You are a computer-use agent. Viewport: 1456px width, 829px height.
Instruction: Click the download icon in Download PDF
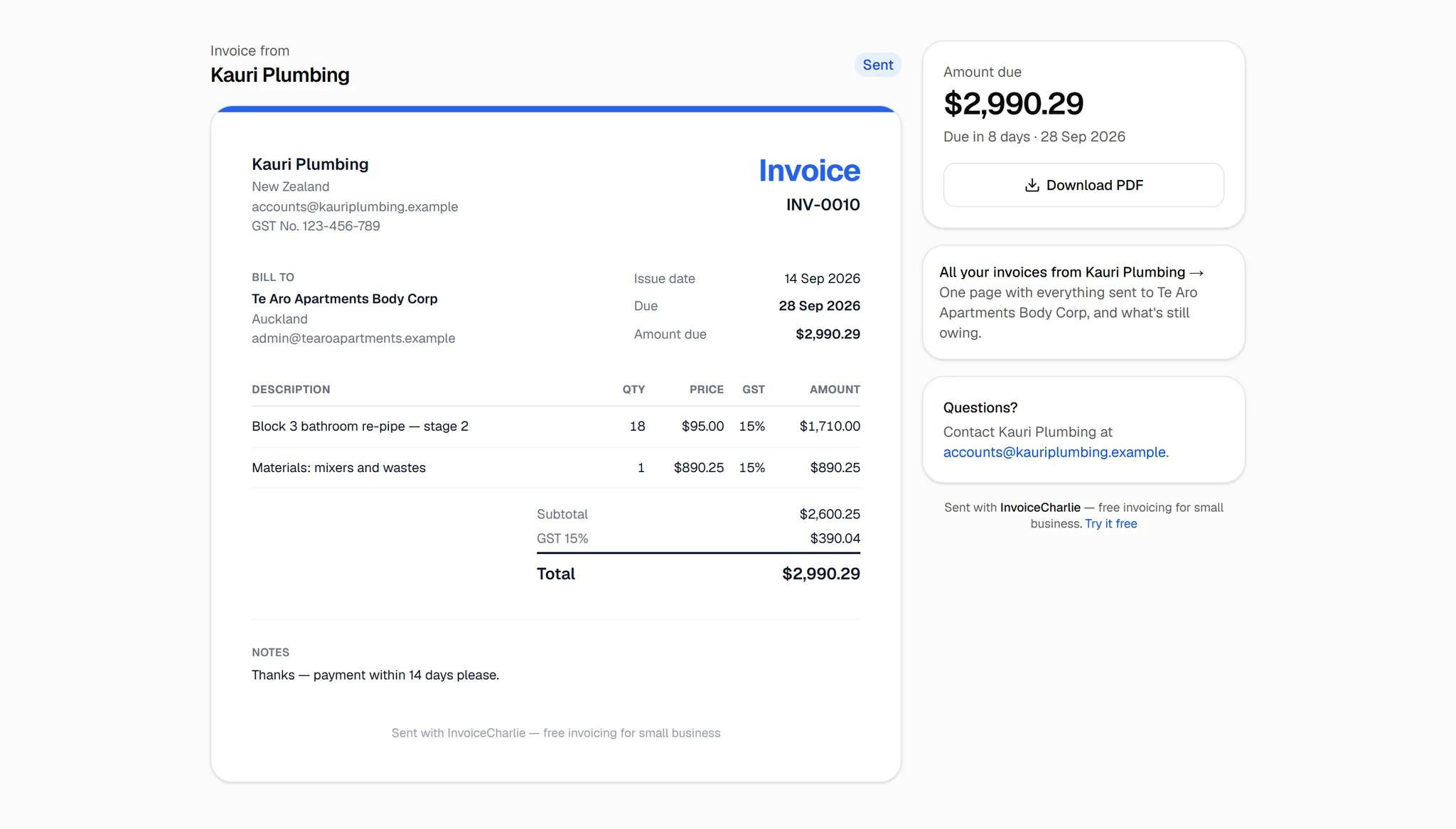click(1032, 186)
